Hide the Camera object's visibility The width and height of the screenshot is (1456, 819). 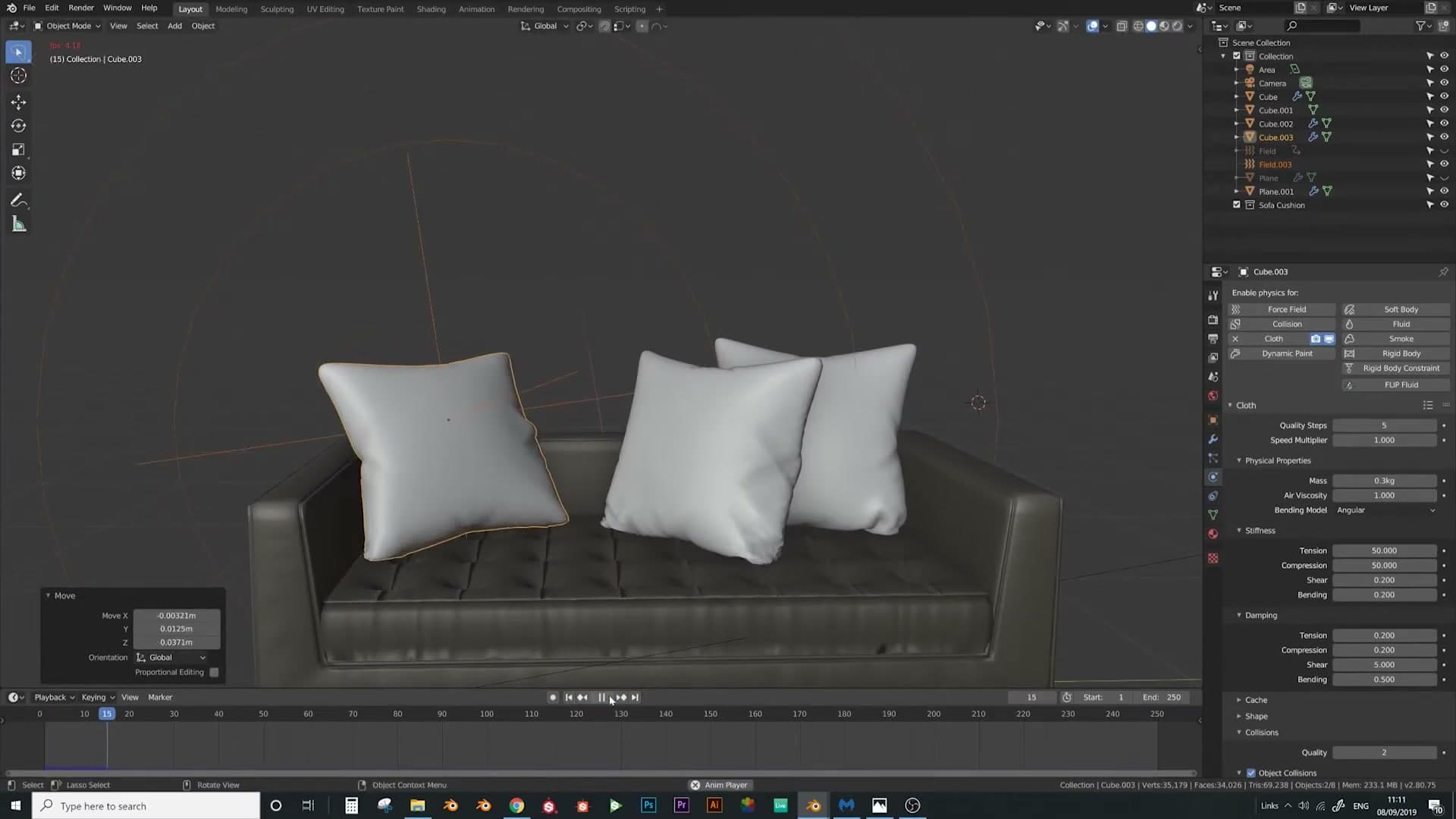1444,83
